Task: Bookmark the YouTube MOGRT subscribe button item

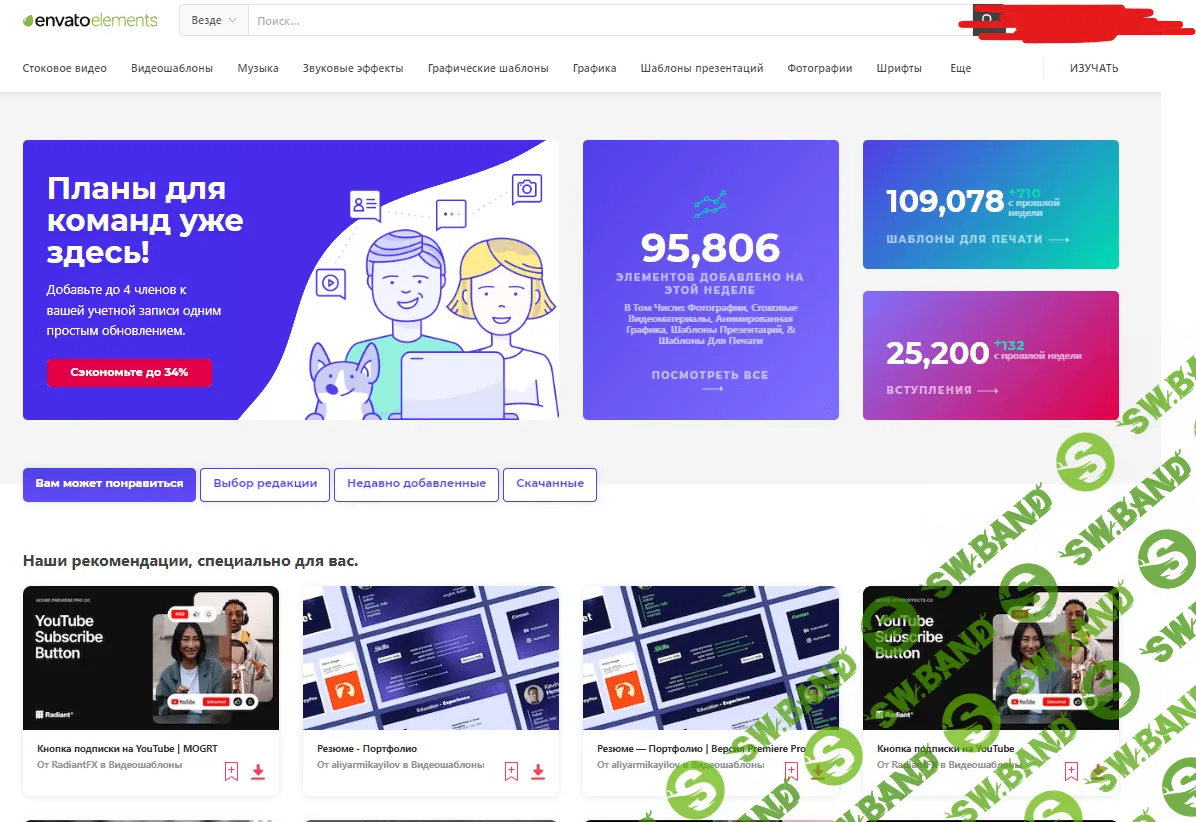Action: pos(231,771)
